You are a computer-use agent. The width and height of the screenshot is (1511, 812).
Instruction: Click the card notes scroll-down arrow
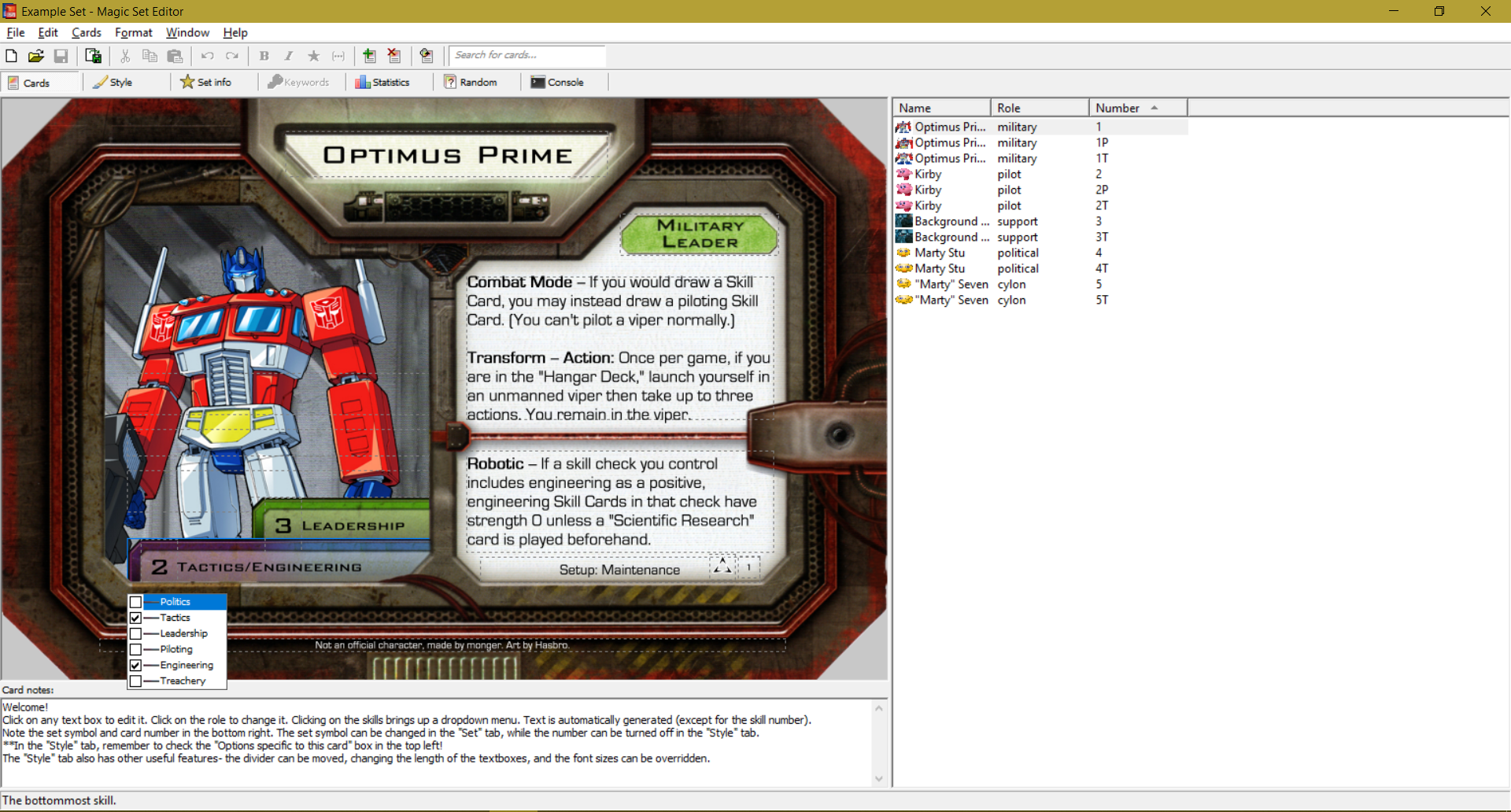pos(879,779)
